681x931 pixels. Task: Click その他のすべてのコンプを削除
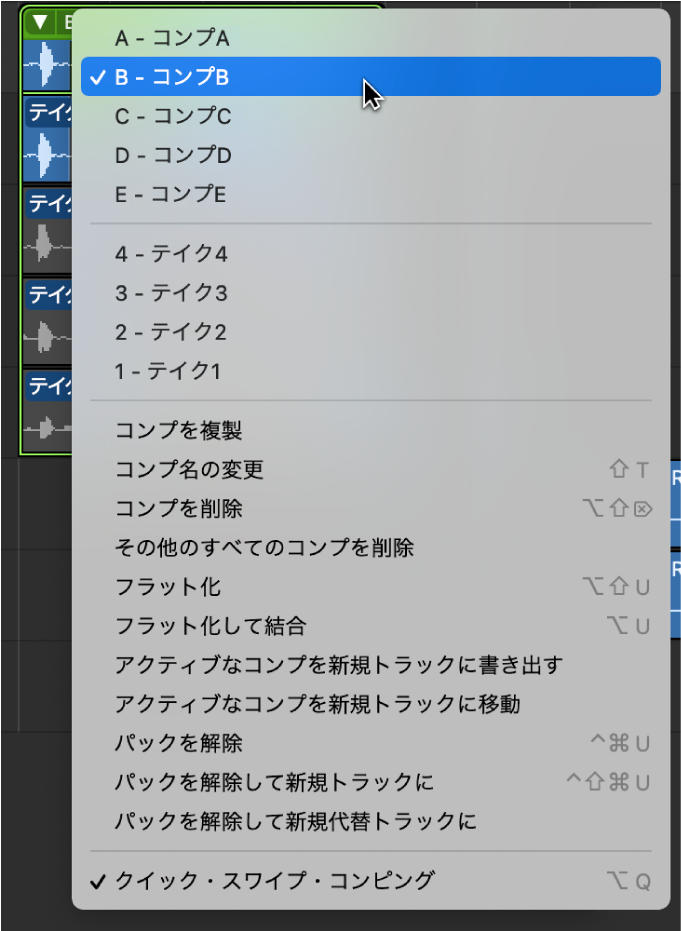pos(370,547)
